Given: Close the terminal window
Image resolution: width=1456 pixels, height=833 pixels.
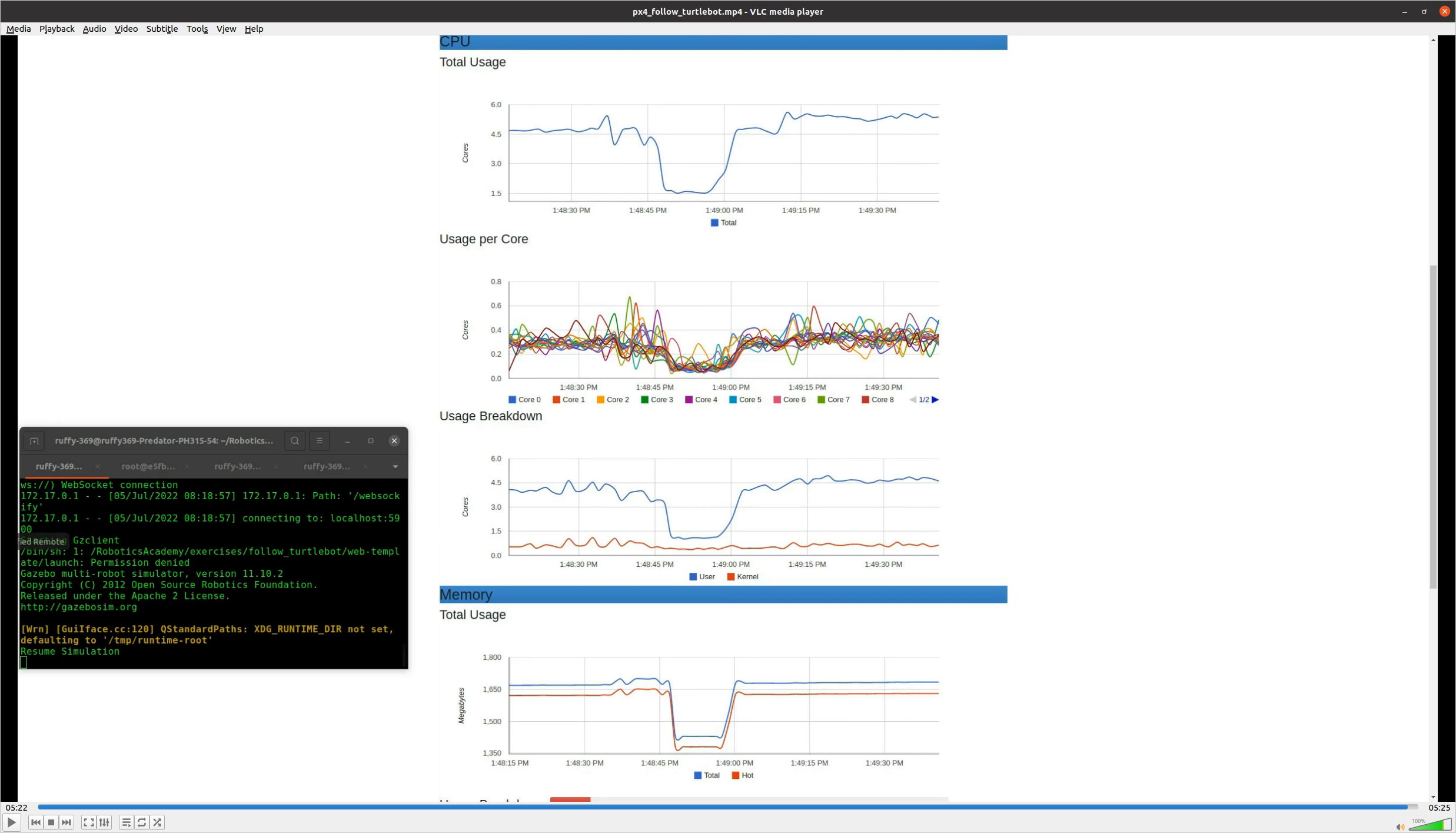Looking at the screenshot, I should tap(394, 441).
